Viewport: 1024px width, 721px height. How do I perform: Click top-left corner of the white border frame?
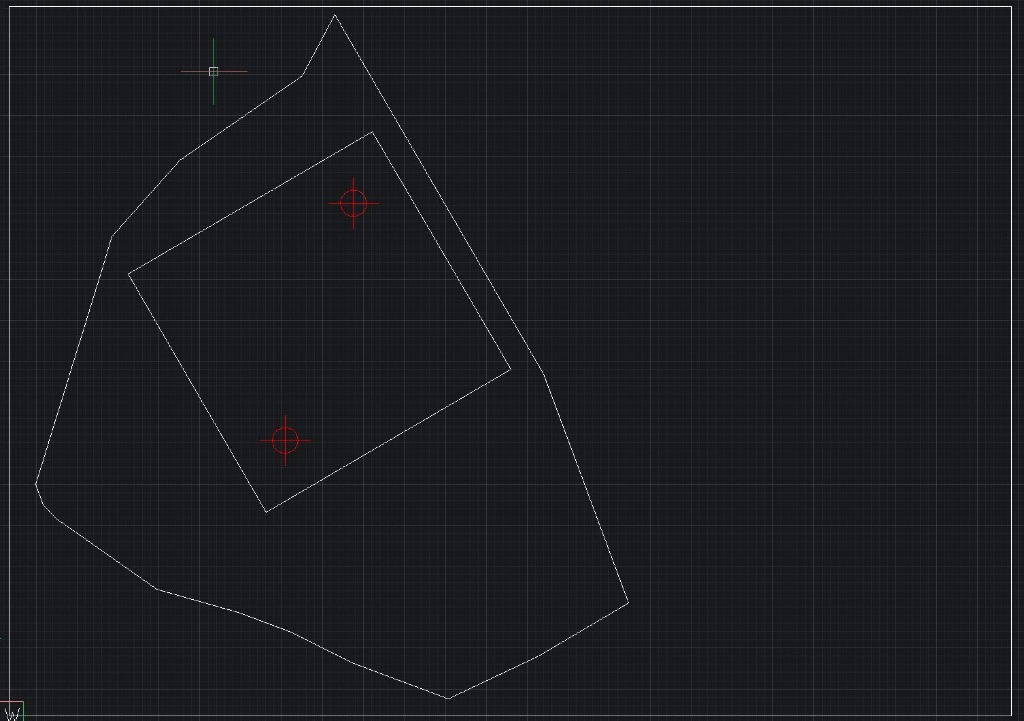9,7
